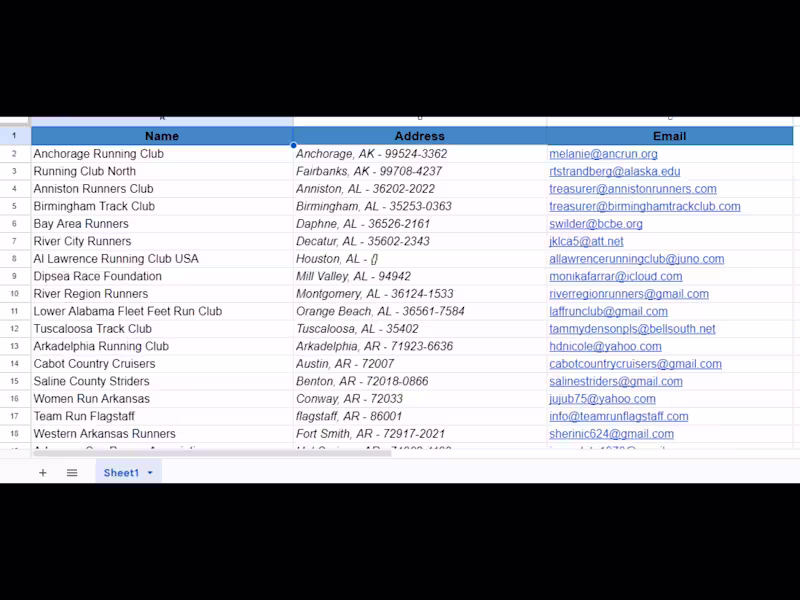Select the Western Arkansas Runners cell
This screenshot has width=800, height=600.
[162, 434]
